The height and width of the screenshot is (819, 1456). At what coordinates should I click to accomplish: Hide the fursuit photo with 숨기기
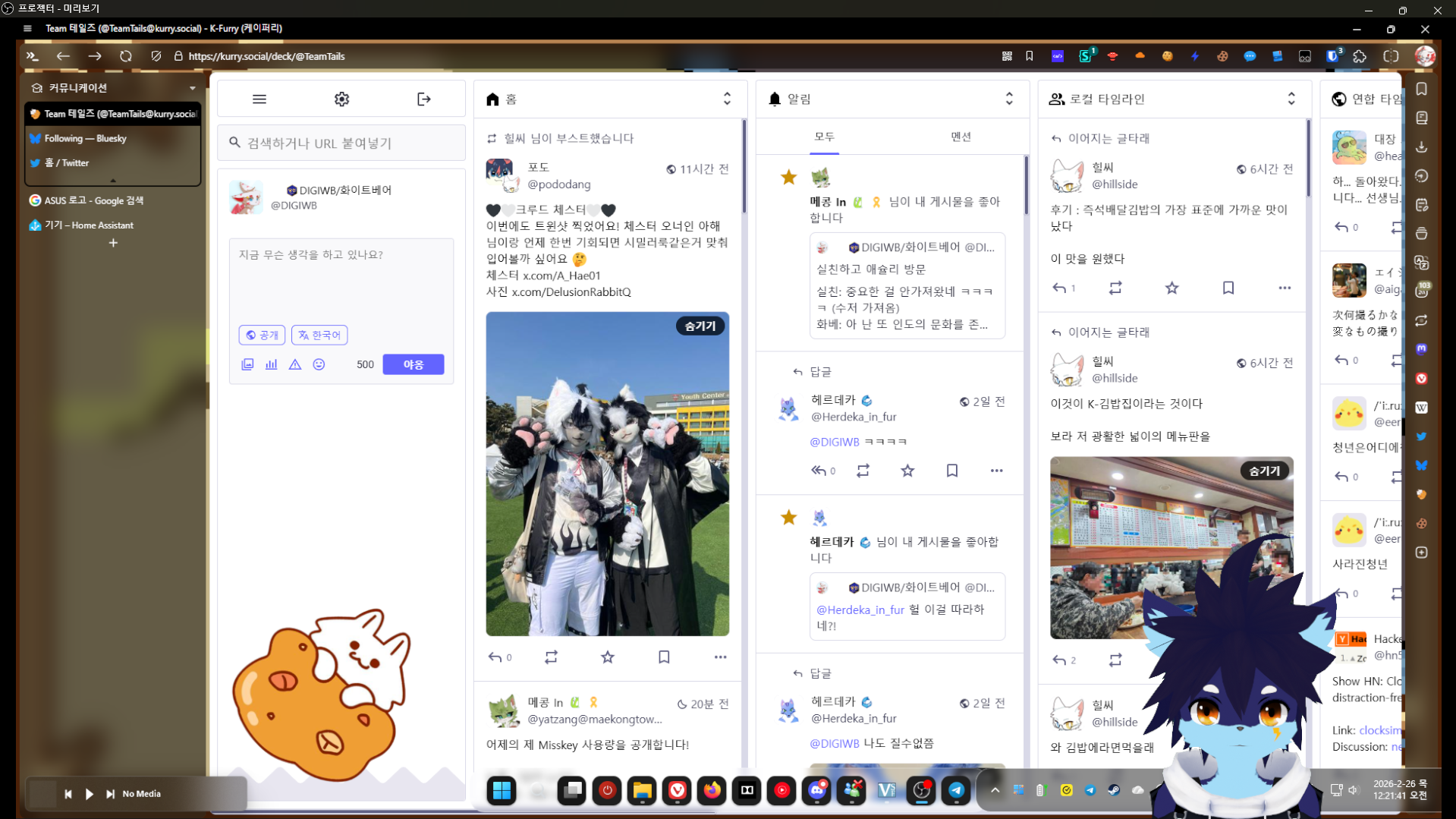[x=700, y=326]
